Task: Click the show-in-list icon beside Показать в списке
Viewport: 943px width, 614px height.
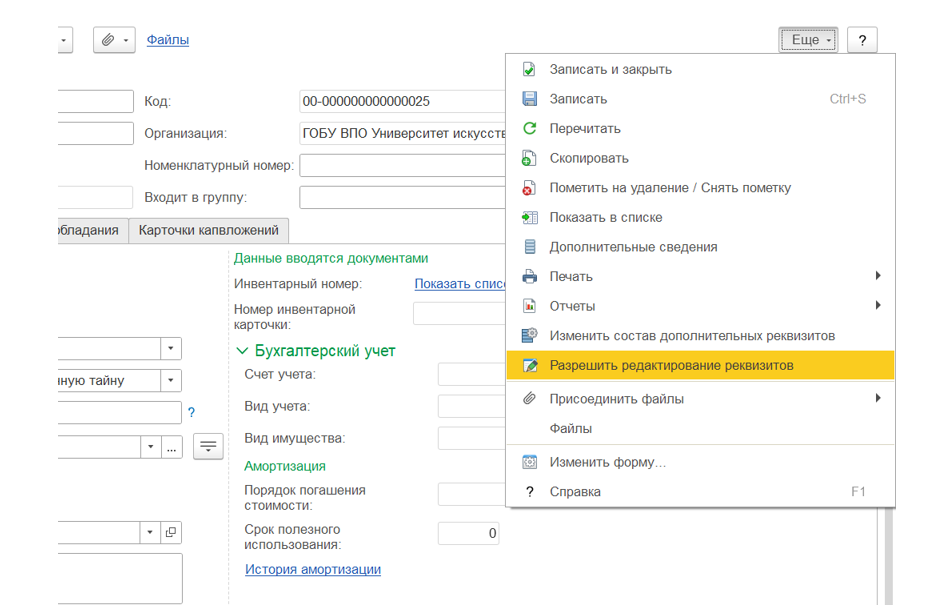Action: point(529,218)
